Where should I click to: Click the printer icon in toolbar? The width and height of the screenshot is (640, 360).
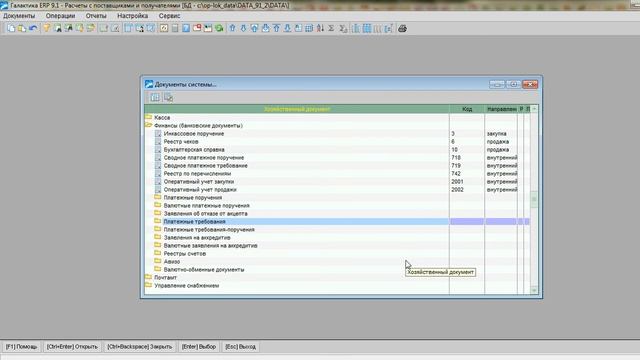[x=402, y=28]
